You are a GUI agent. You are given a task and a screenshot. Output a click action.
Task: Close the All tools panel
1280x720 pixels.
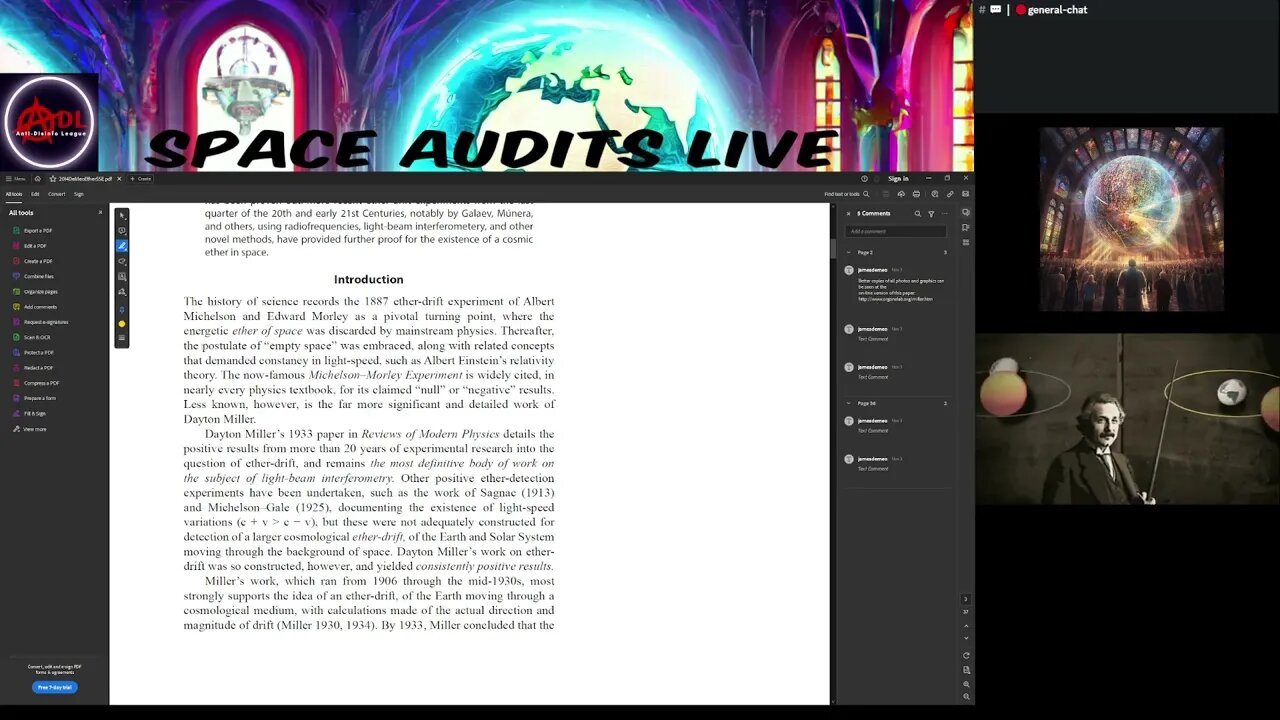point(100,212)
